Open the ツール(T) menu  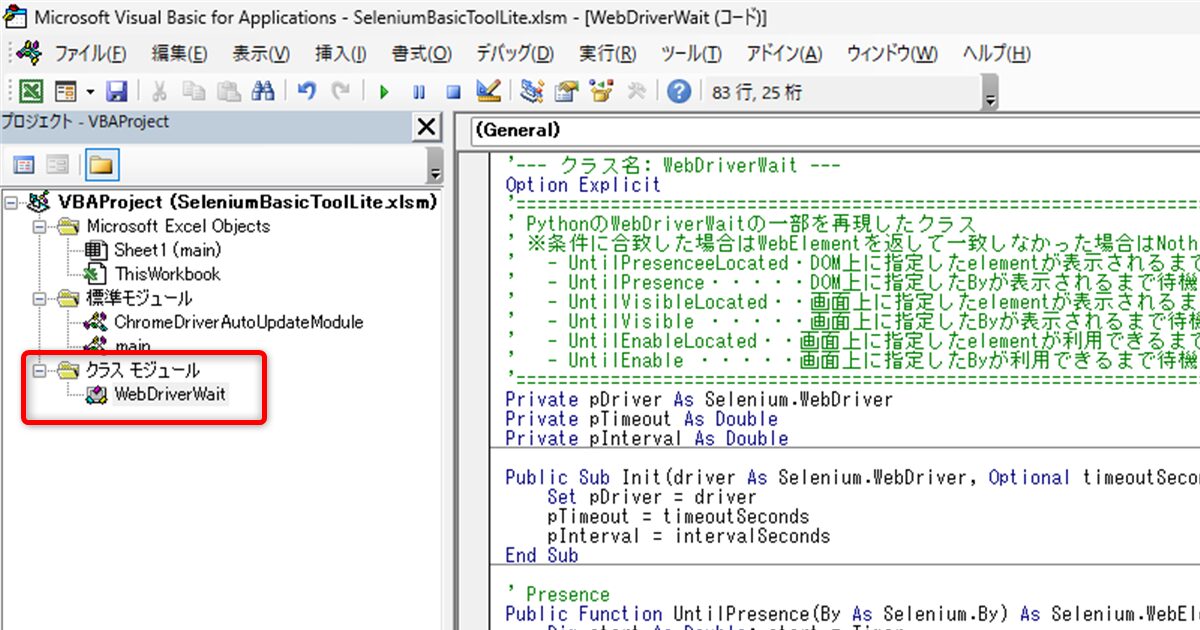(691, 53)
